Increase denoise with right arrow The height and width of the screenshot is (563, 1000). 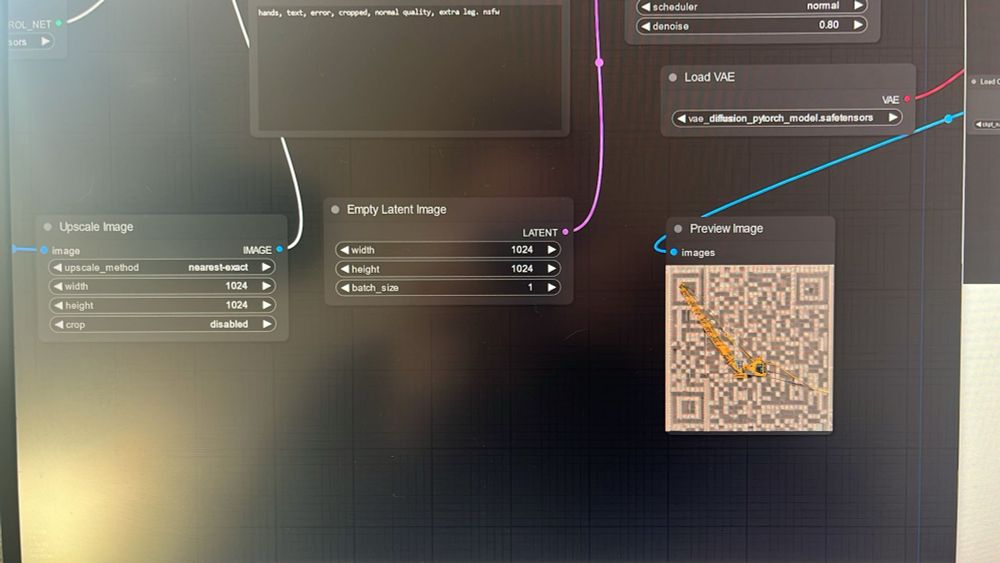[x=858, y=25]
